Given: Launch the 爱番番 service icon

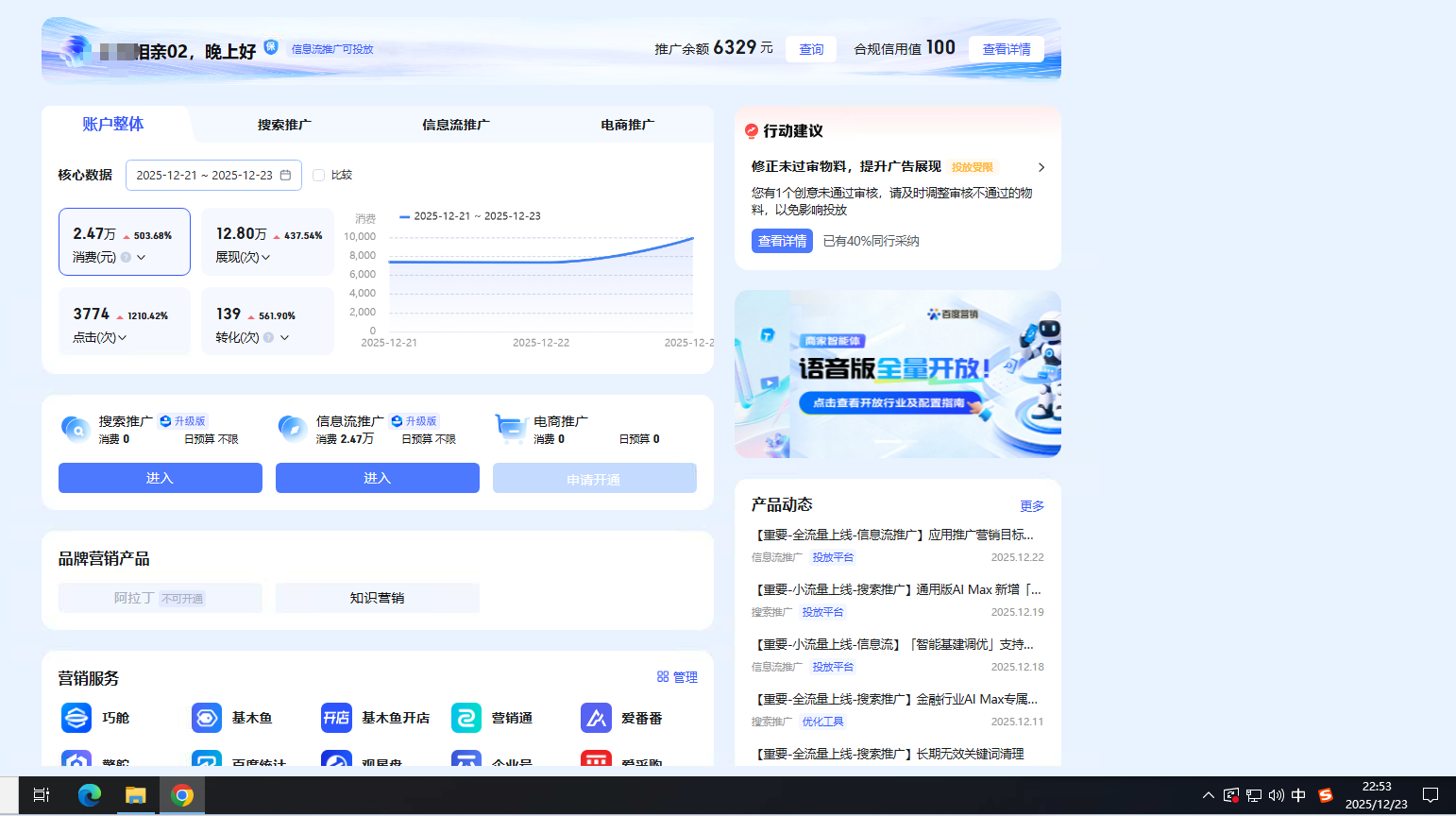Looking at the screenshot, I should (x=596, y=718).
